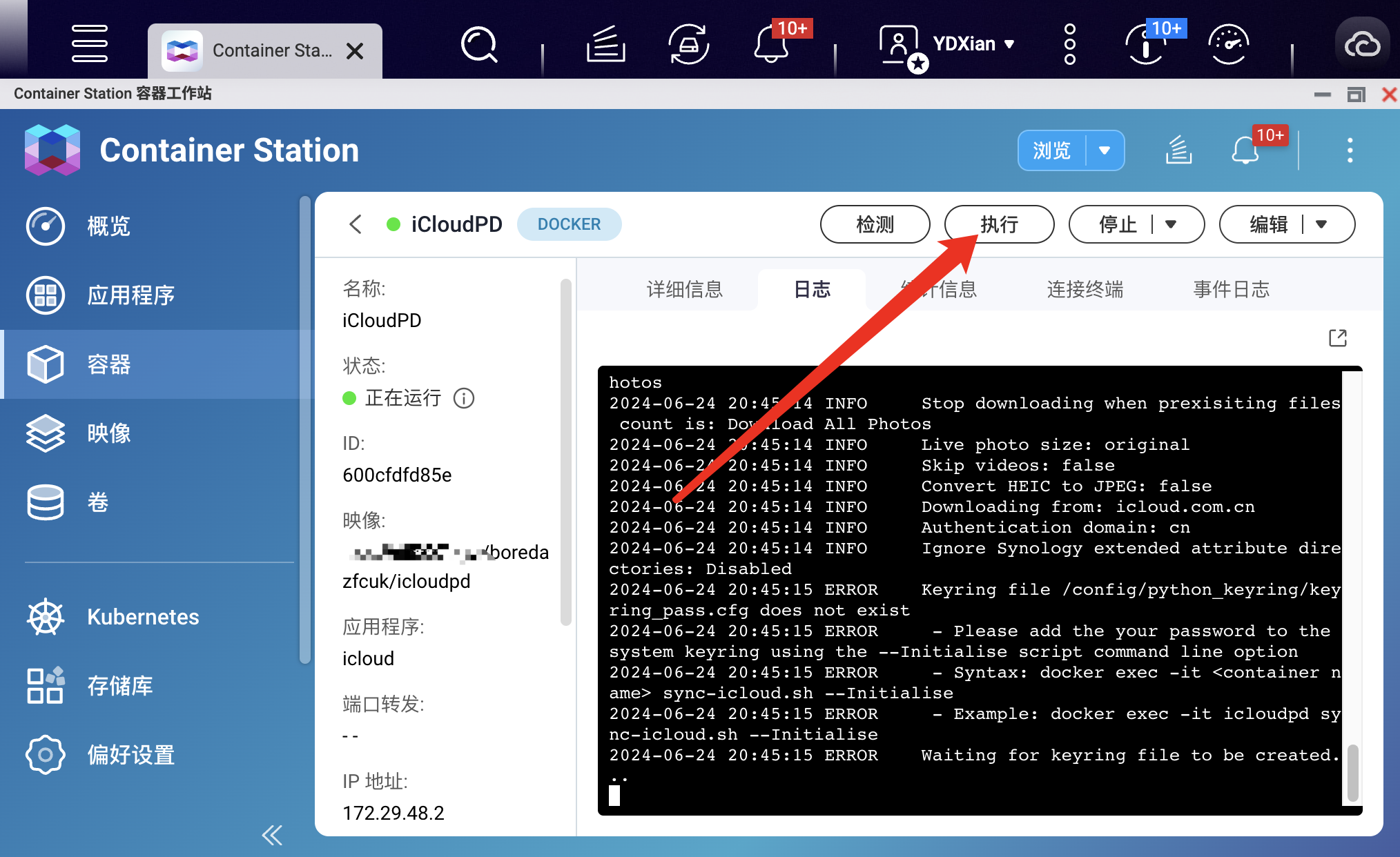Go back with the left chevron arrow
1400x857 pixels.
pyautogui.click(x=356, y=224)
